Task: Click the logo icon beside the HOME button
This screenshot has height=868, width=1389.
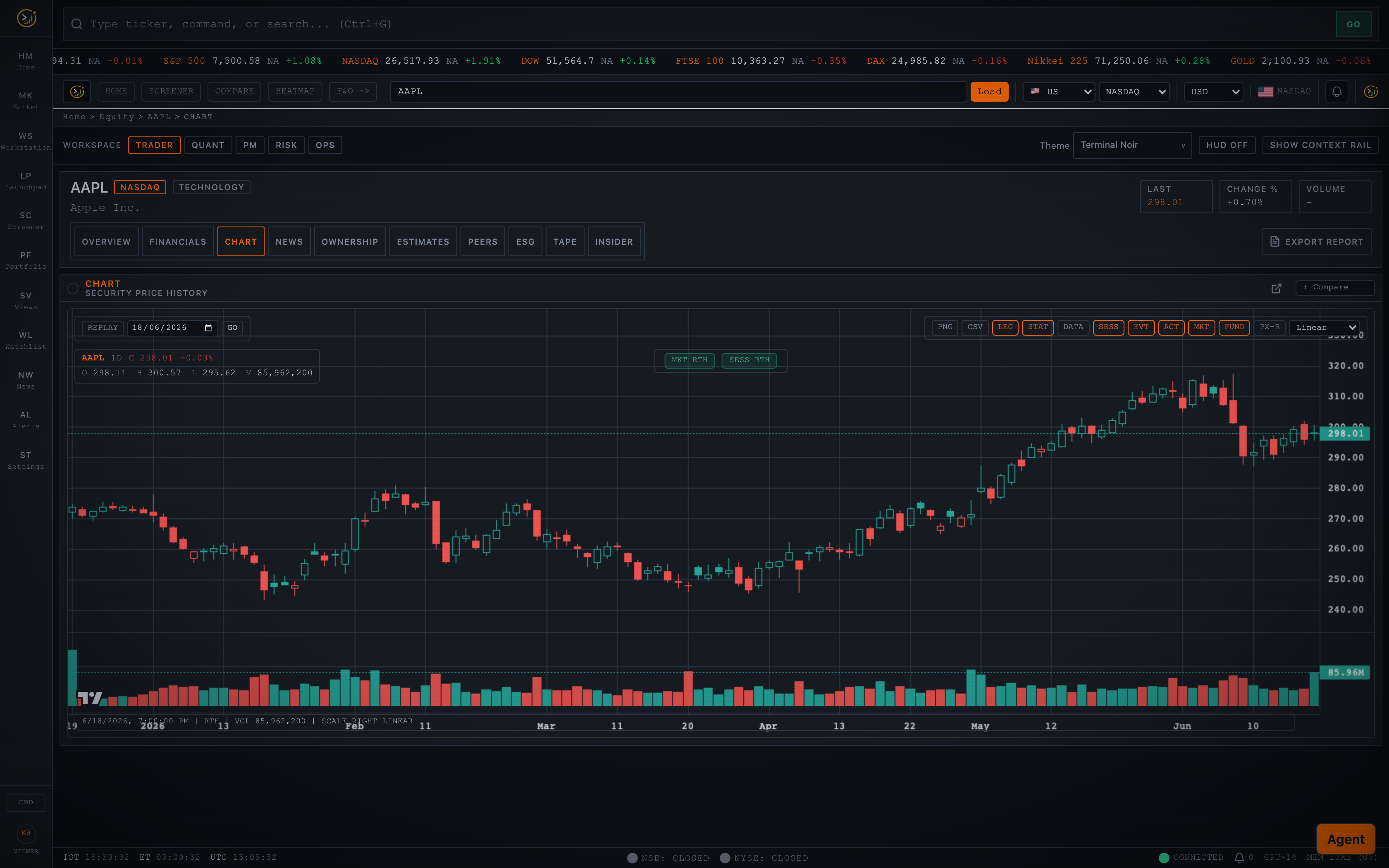Action: point(77,91)
